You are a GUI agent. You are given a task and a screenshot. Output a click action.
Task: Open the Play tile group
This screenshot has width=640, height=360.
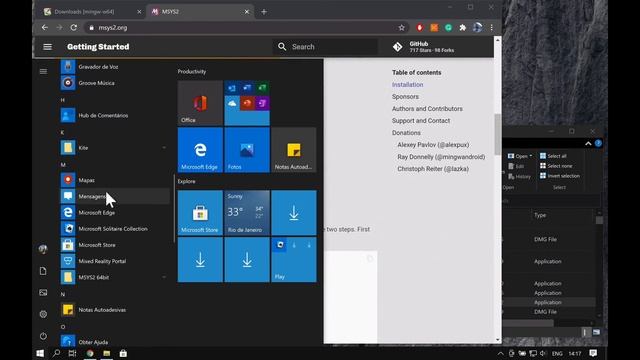pos(293,260)
